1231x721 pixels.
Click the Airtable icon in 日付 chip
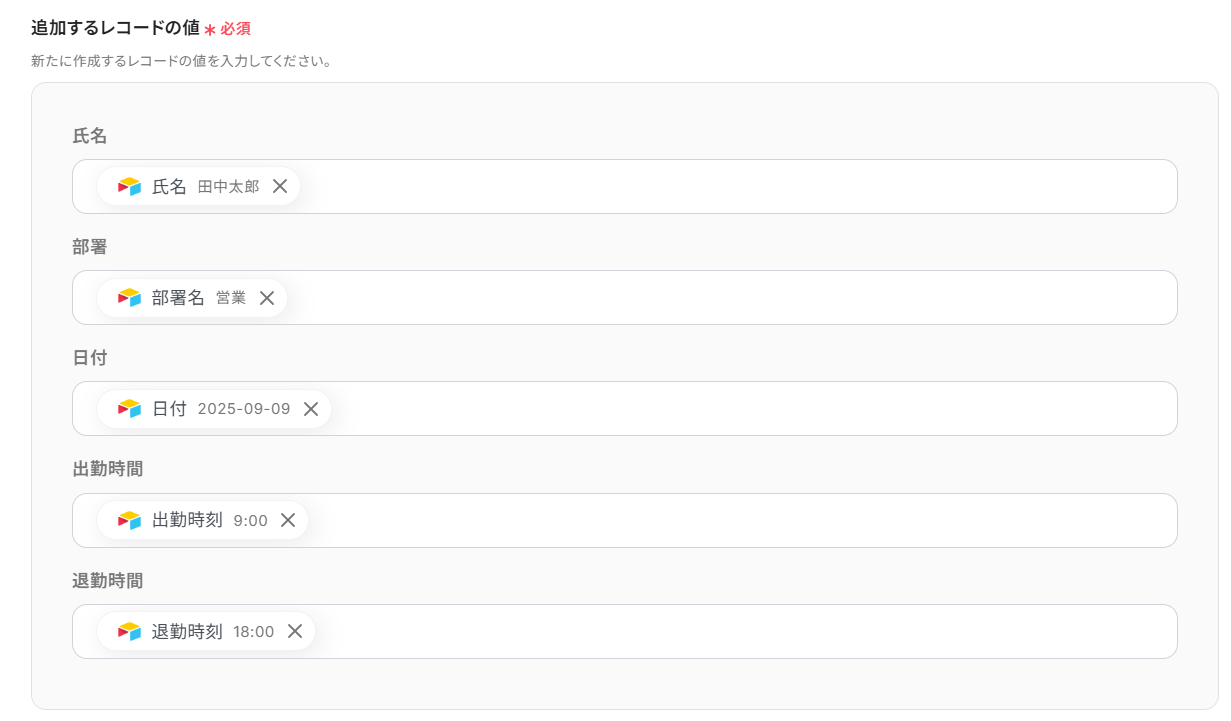[x=129, y=409]
